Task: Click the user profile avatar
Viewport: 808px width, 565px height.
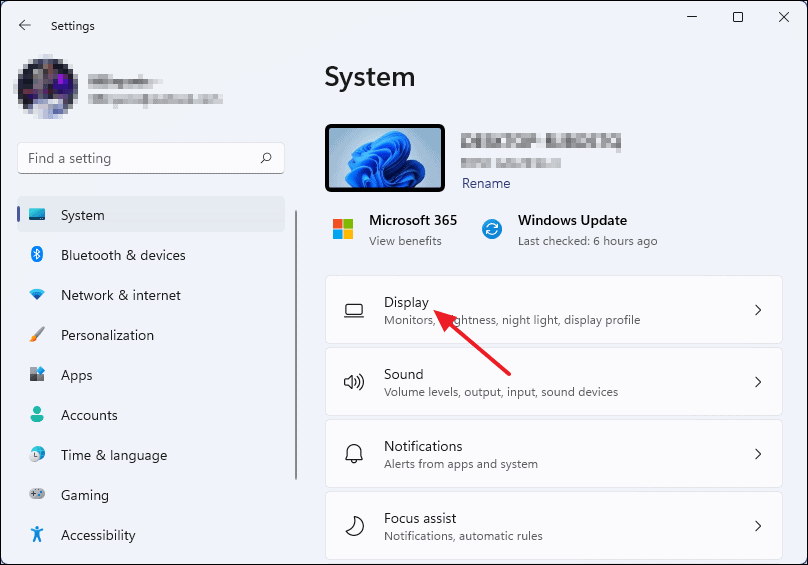Action: (x=48, y=87)
